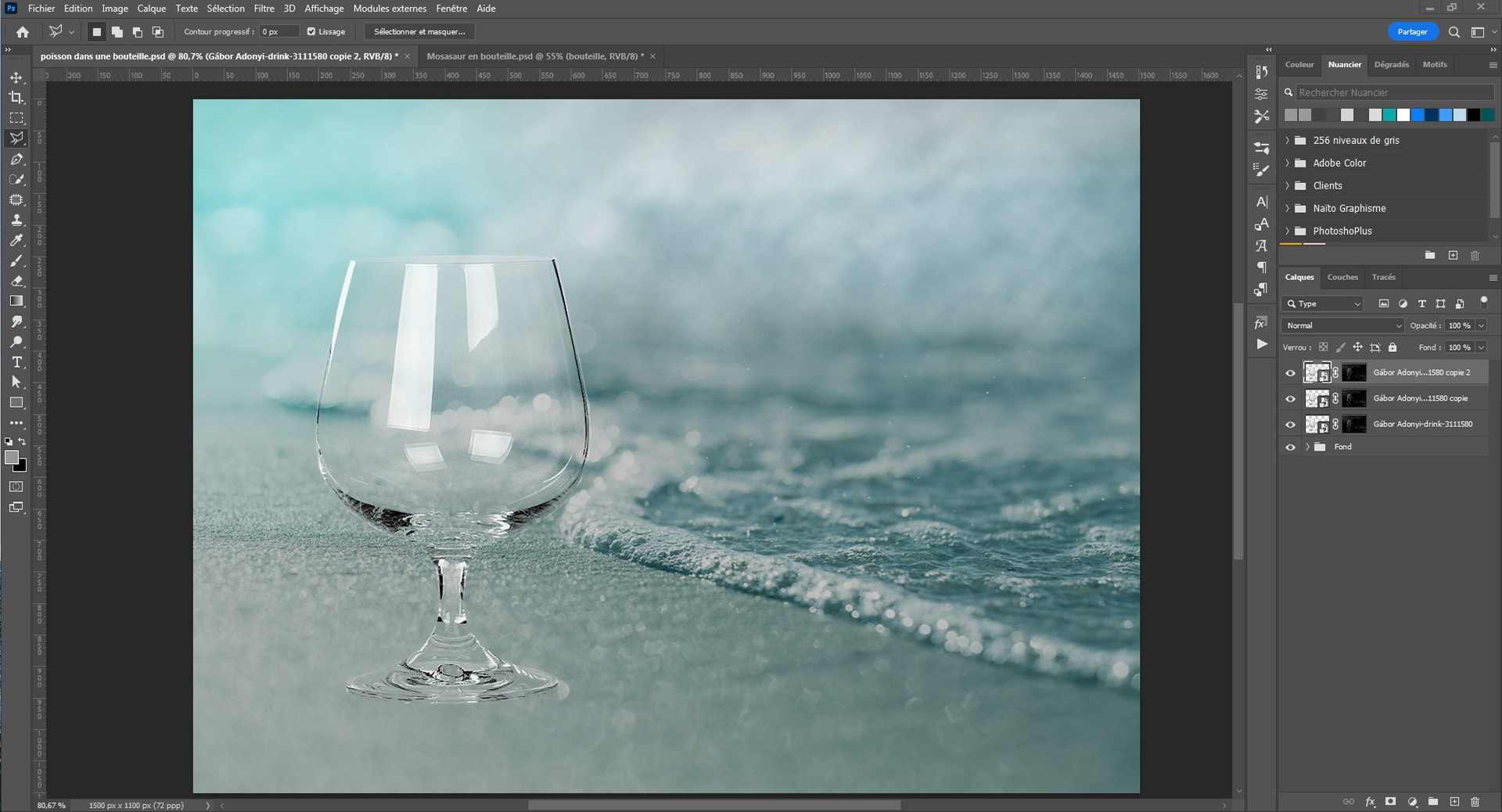This screenshot has height=812, width=1502.
Task: Pick the teal swatch in Nuancier
Action: [1389, 115]
